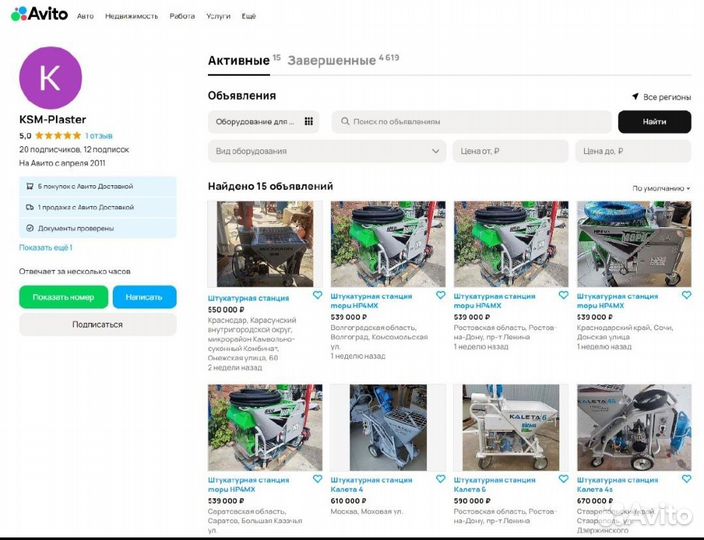Open the Калета 4s listing thumbnail
The image size is (704, 540).
point(633,428)
